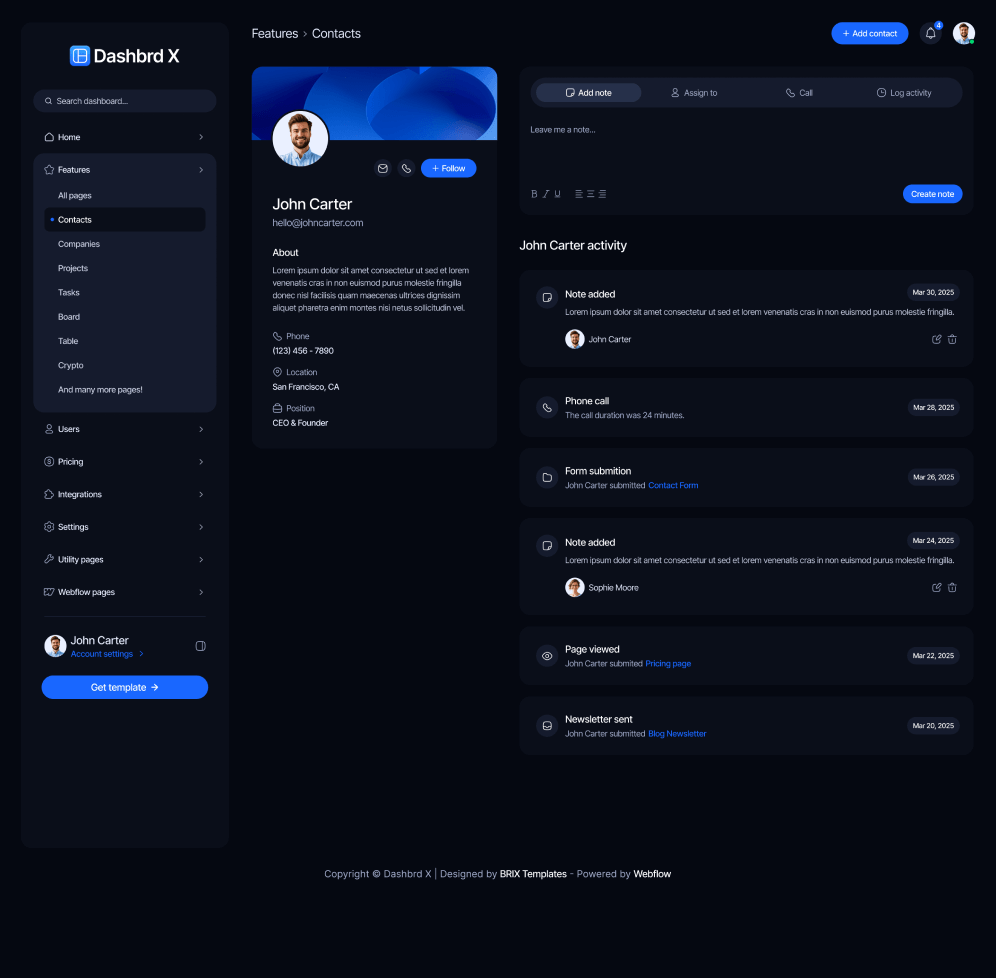996x978 pixels.
Task: Click the Follow toggle on John Carter's profile
Action: (448, 168)
